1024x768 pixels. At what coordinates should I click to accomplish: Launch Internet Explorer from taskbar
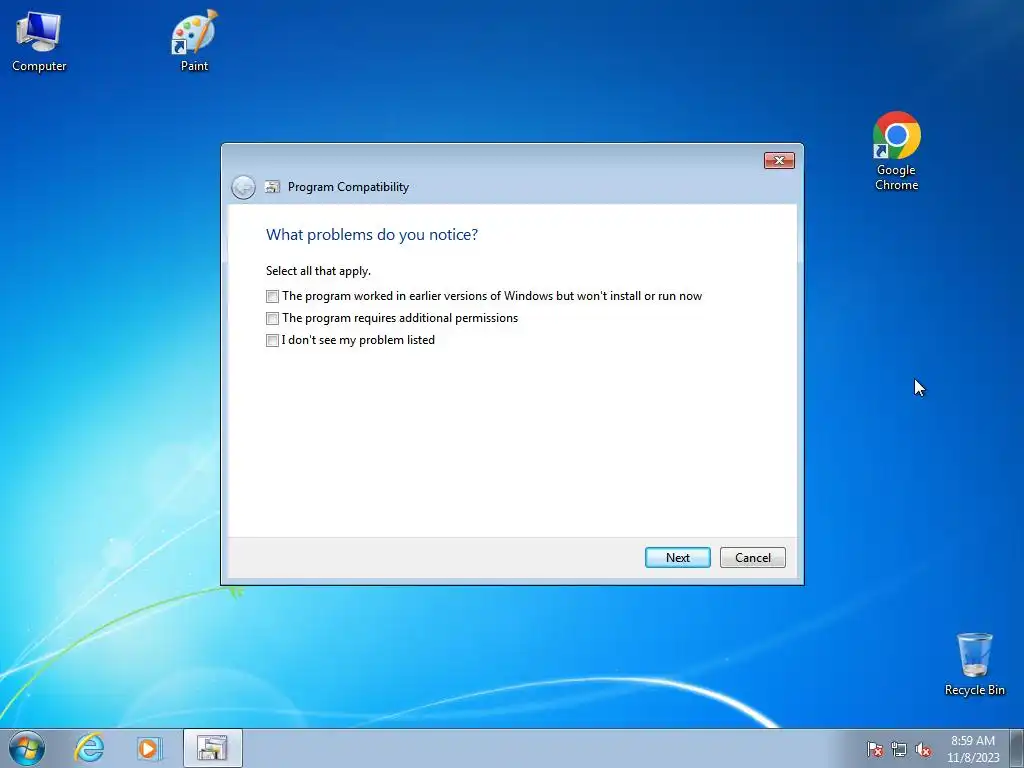point(89,748)
